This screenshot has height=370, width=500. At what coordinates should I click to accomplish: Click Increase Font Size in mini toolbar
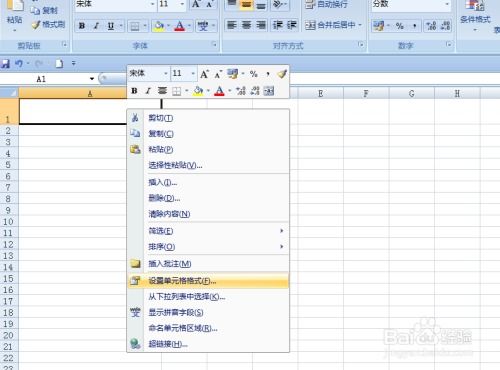coord(204,74)
